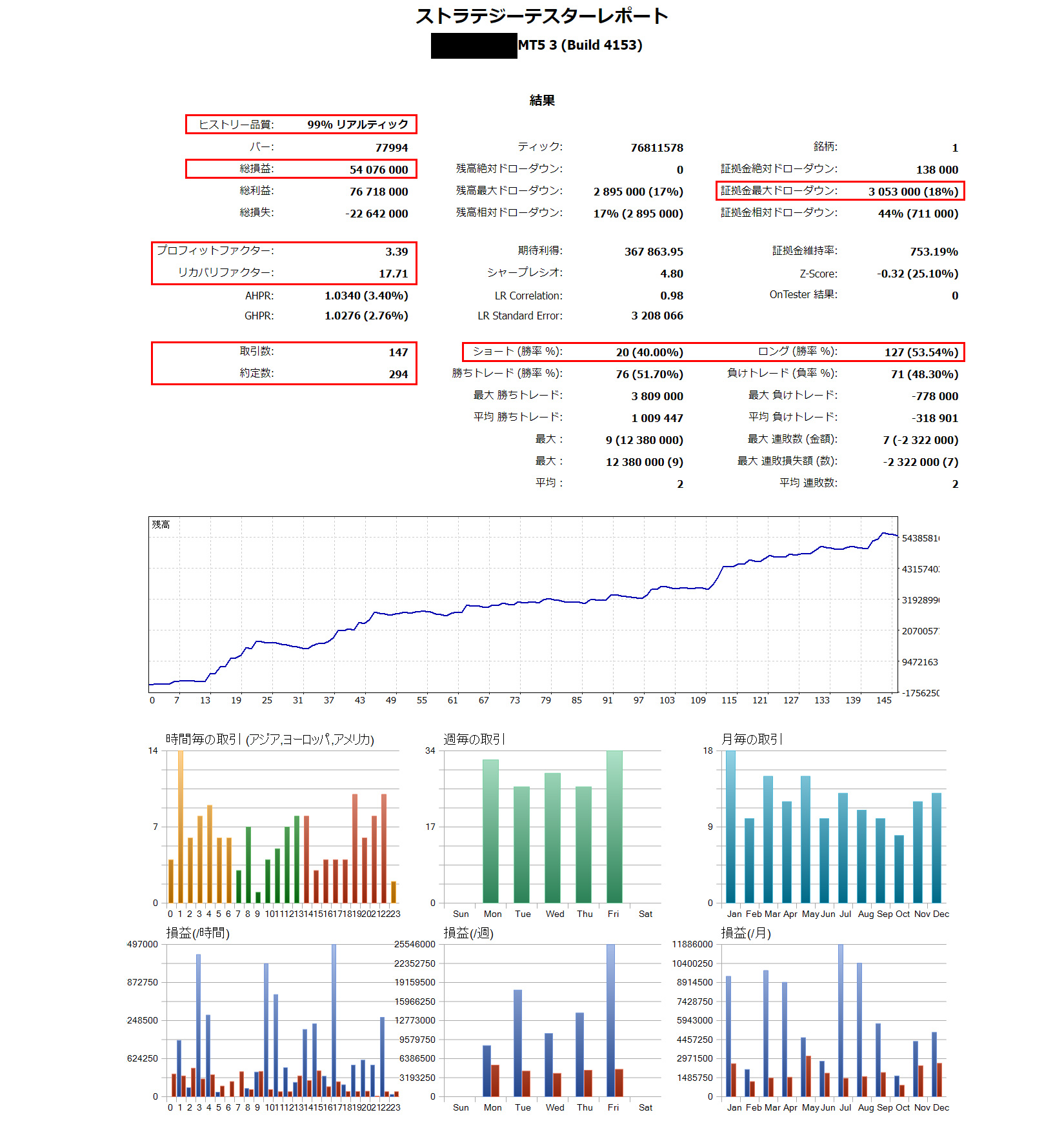Click the 平均 連敗数 label
The image size is (1064, 1128).
pyautogui.click(x=808, y=483)
